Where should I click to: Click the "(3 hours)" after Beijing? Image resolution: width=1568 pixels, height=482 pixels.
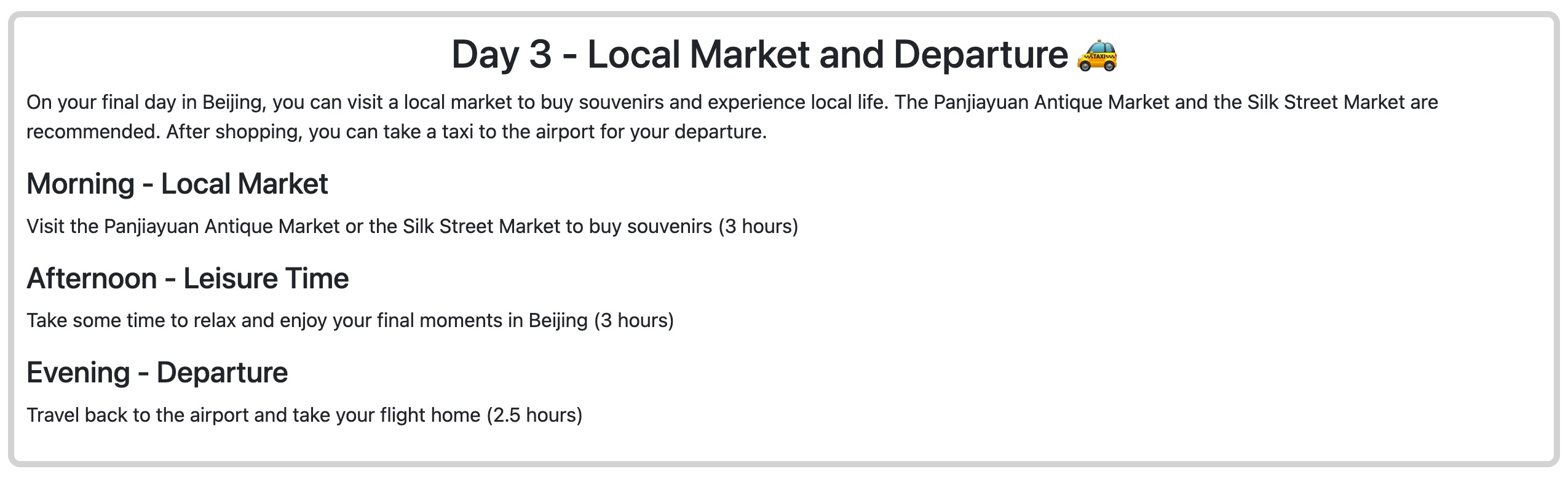634,320
